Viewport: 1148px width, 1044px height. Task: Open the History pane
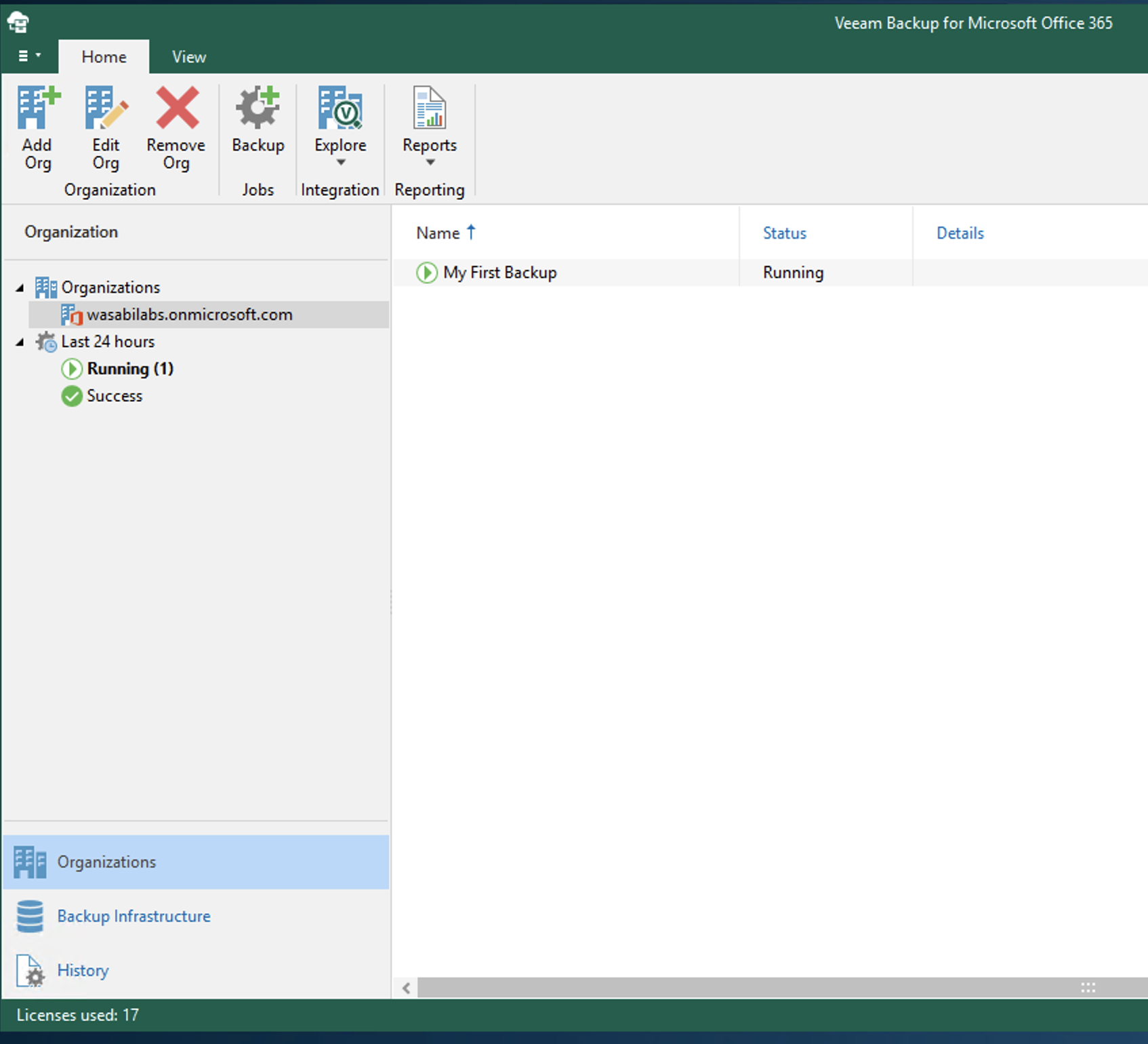(196, 971)
